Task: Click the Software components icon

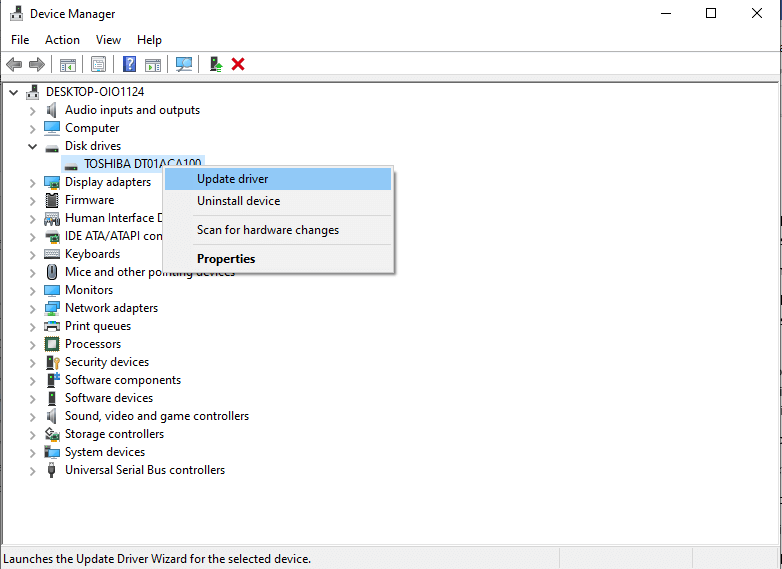Action: click(53, 380)
